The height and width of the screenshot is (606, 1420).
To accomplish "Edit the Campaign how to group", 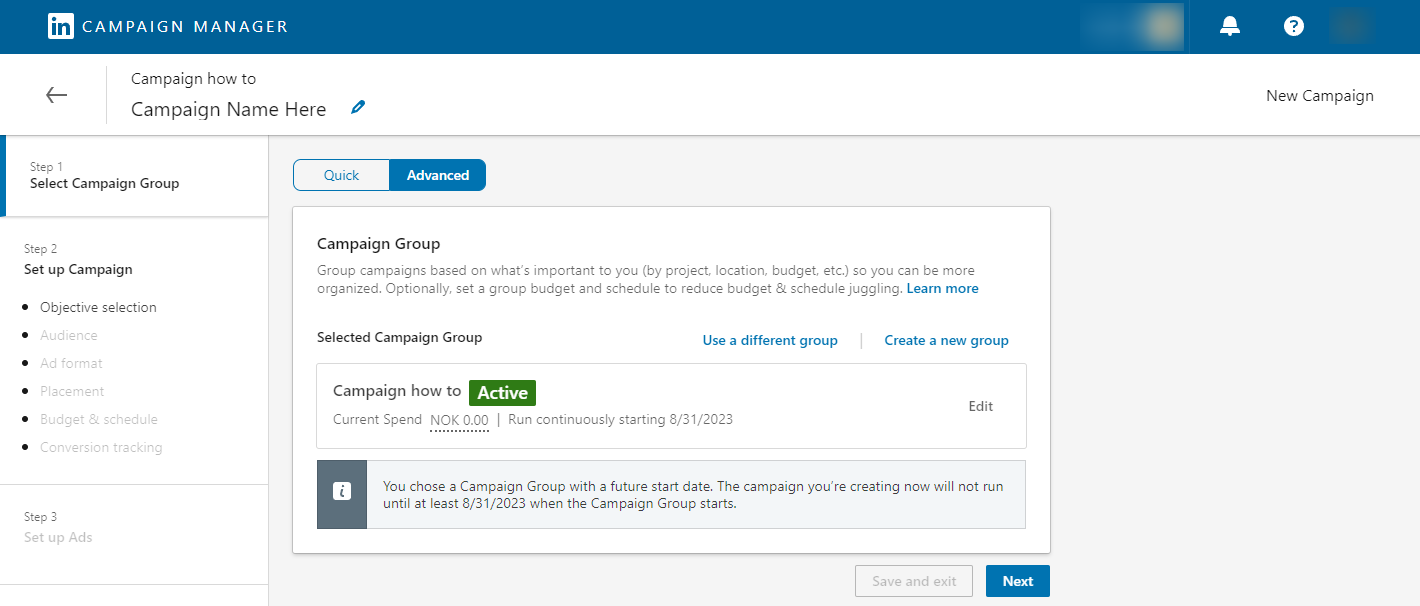I will click(979, 406).
